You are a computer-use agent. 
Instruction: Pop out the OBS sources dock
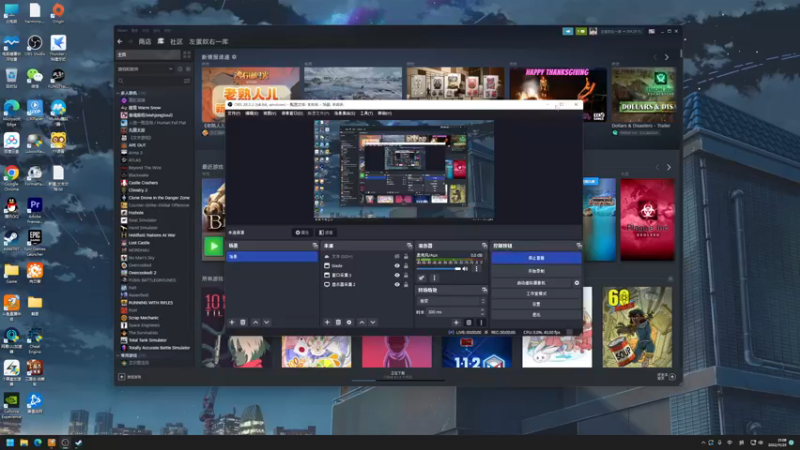[x=409, y=246]
